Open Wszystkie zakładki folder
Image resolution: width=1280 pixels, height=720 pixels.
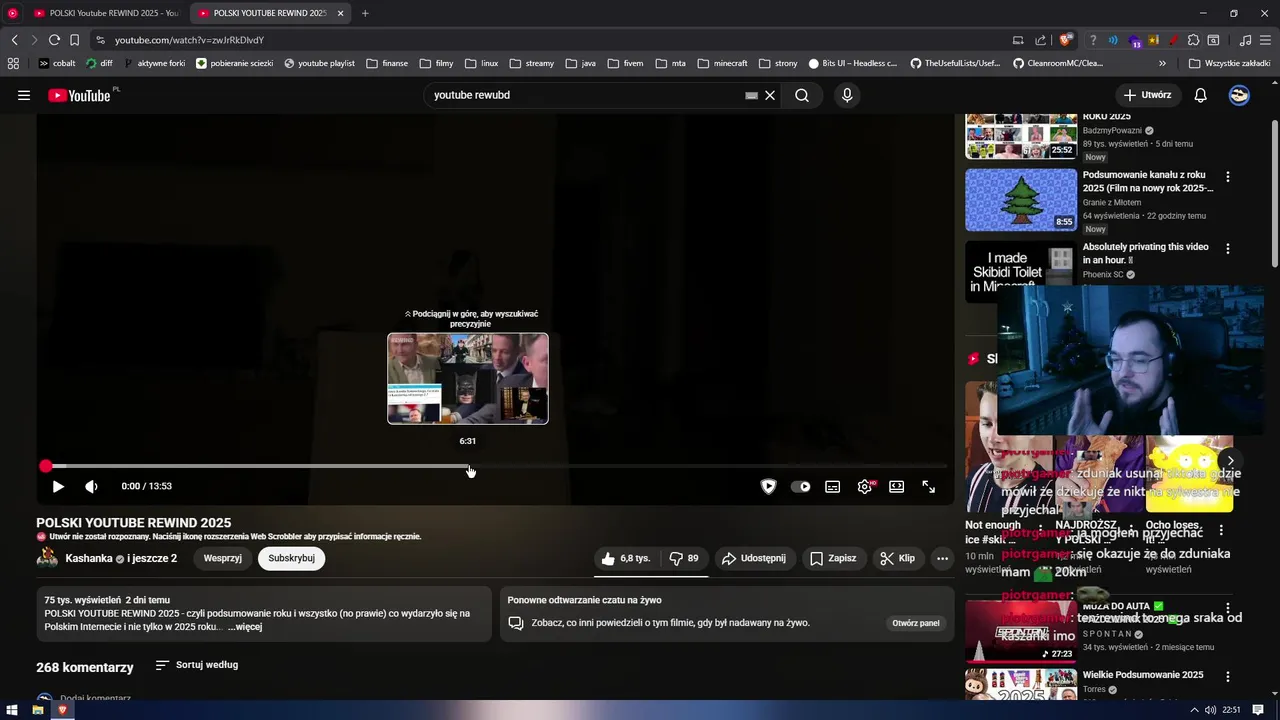(x=1229, y=63)
